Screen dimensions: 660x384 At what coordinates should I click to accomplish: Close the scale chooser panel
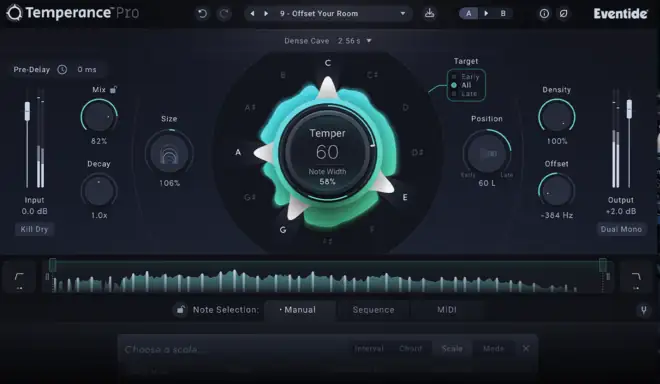click(526, 349)
